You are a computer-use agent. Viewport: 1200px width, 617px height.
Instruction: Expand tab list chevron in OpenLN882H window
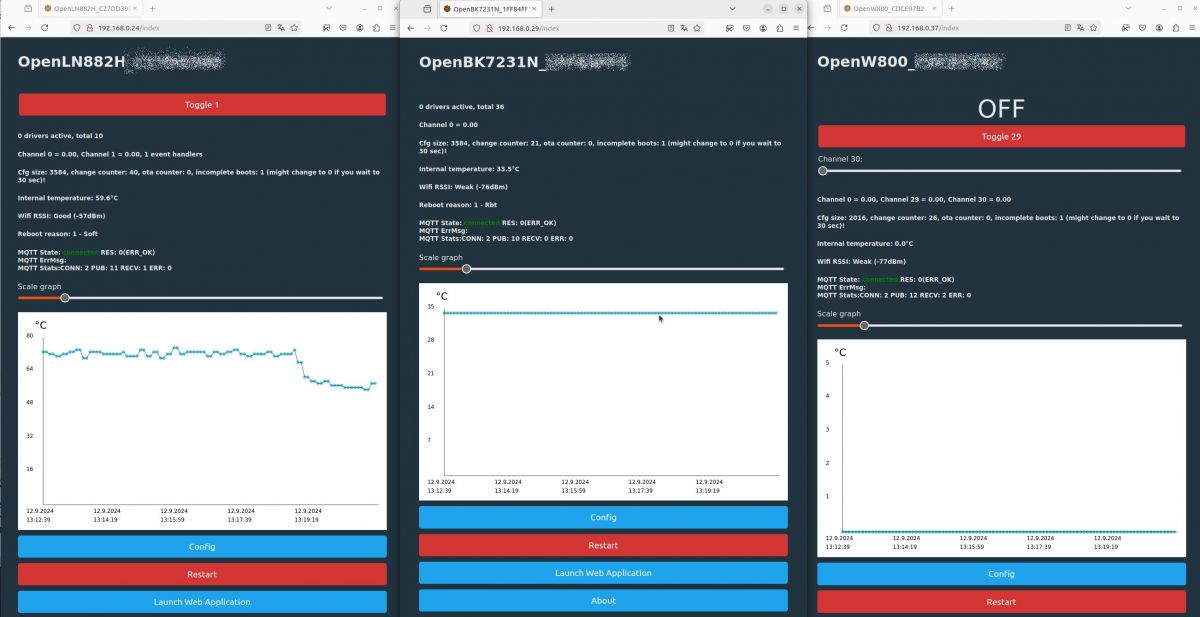pyautogui.click(x=329, y=8)
